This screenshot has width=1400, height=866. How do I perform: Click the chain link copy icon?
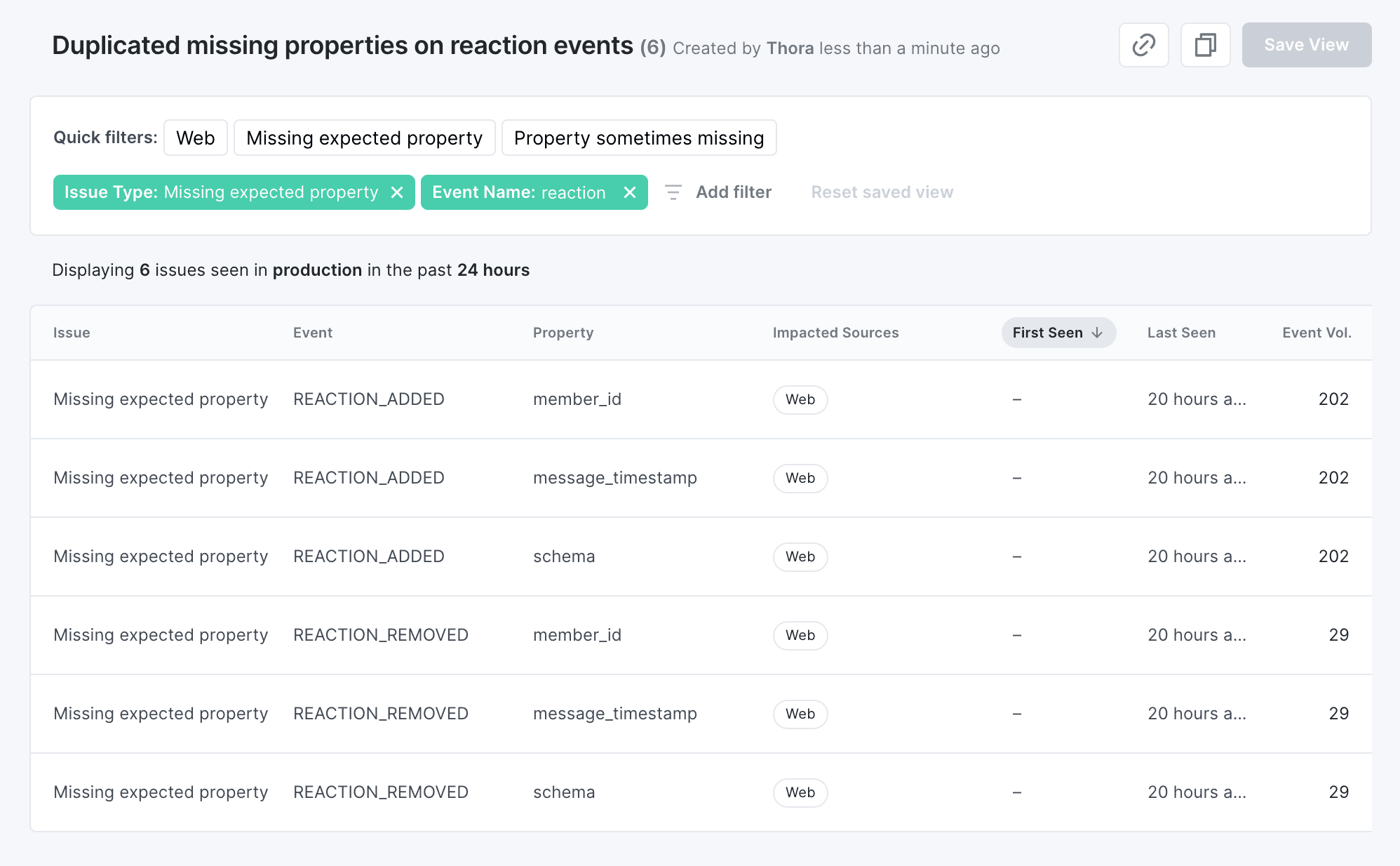[x=1144, y=45]
